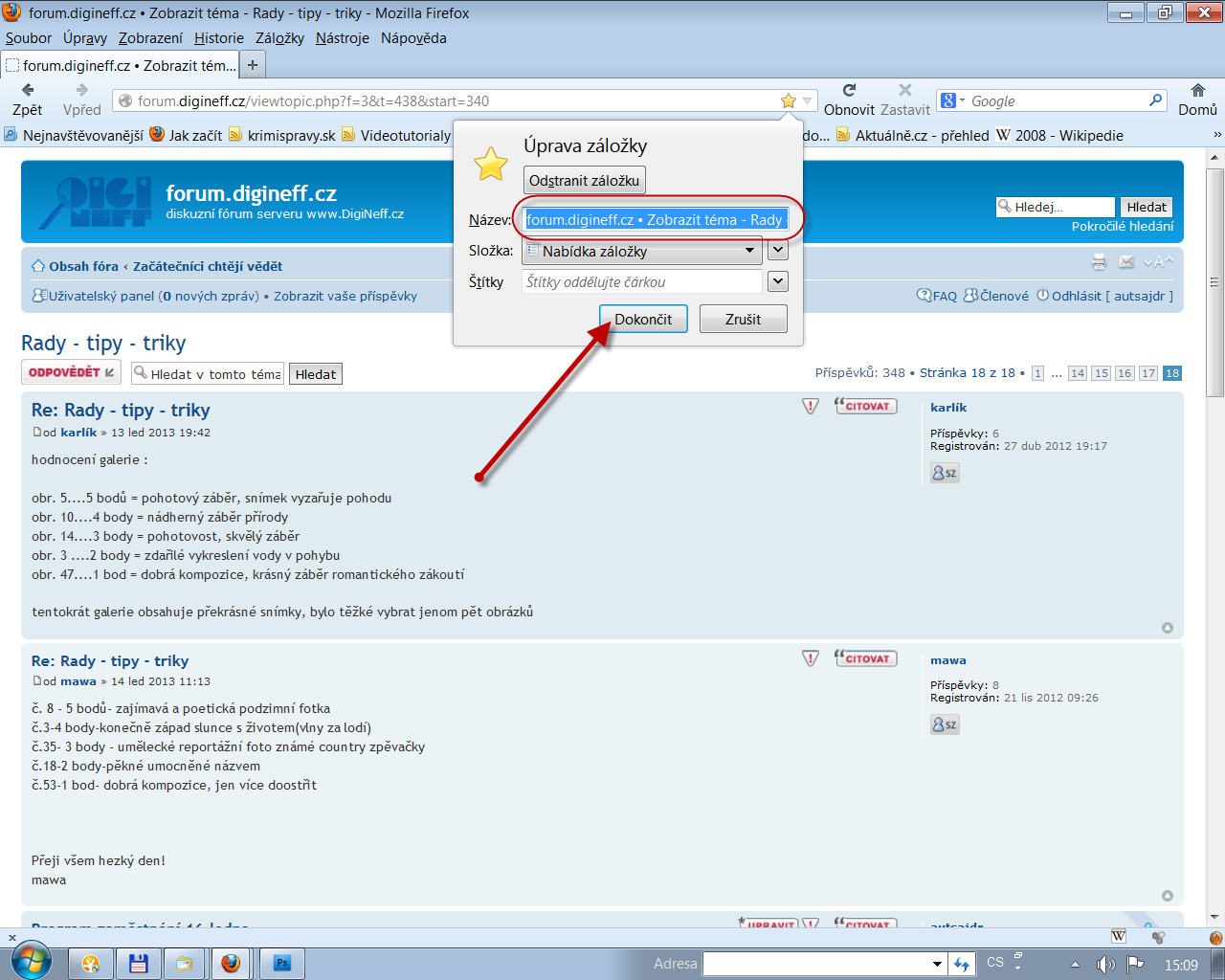This screenshot has height=980, width=1225.
Task: Expand the Štítky tags list arrow
Action: tap(778, 281)
